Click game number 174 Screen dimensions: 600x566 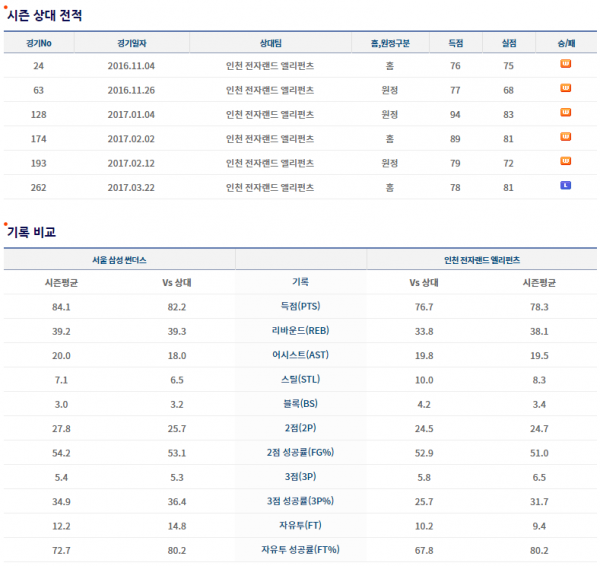(x=39, y=139)
